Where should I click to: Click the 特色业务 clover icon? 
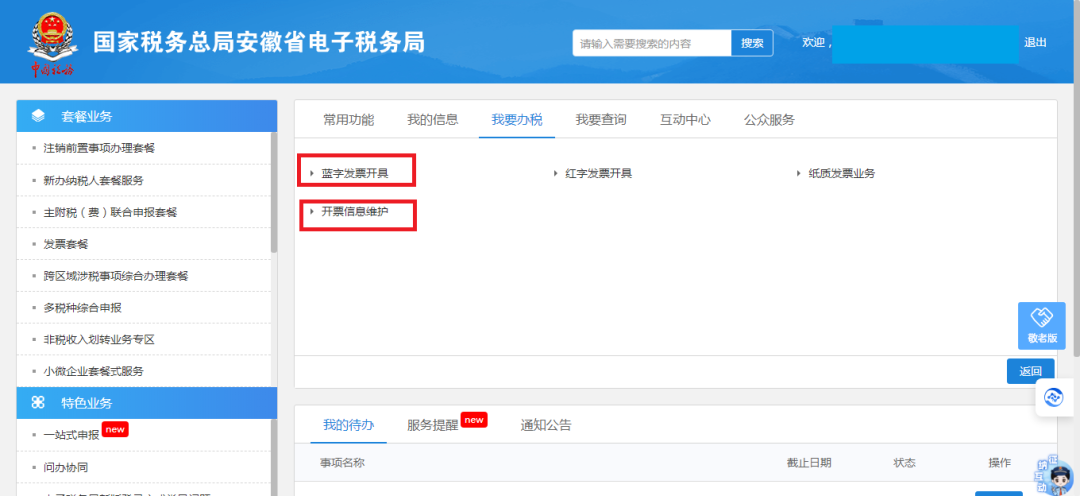39,402
